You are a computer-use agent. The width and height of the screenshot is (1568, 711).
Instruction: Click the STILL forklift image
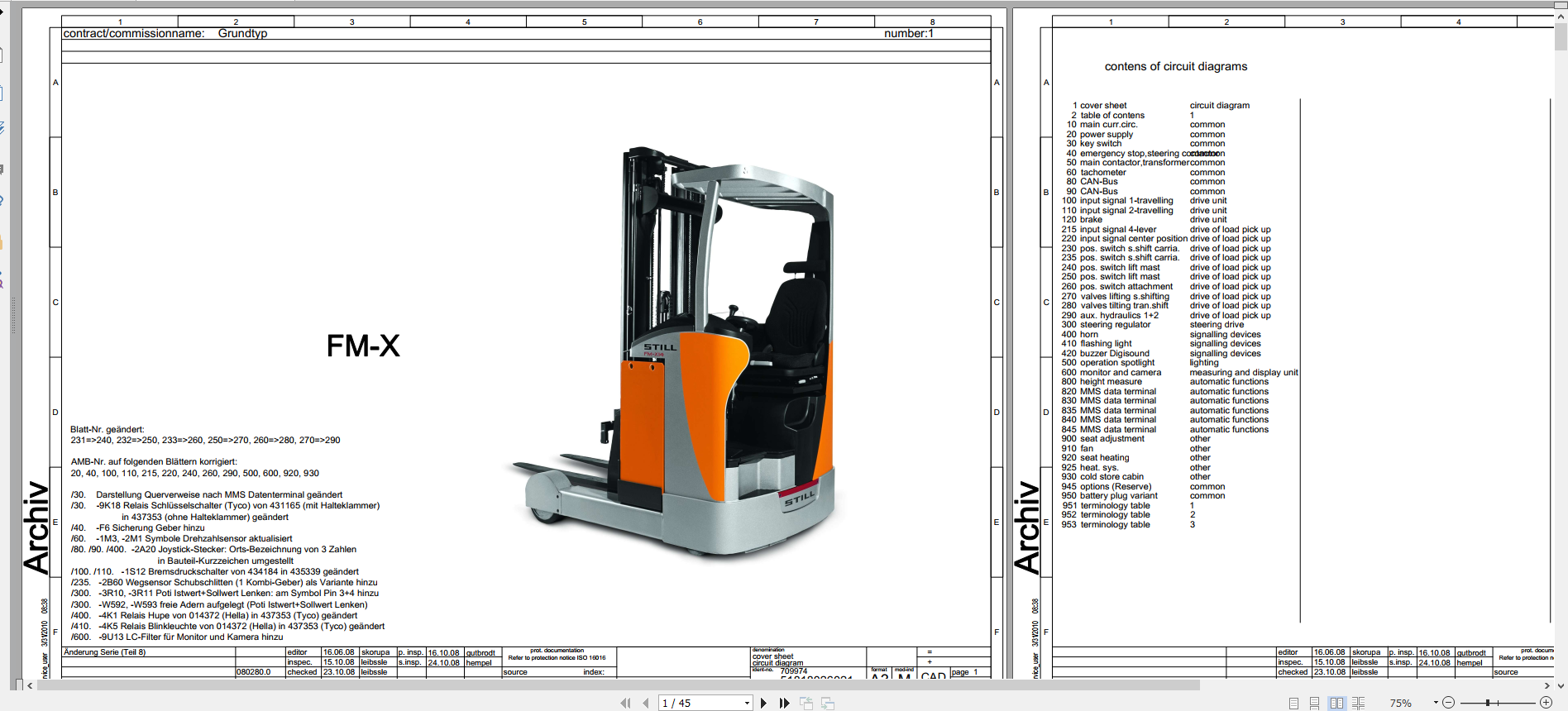tap(673, 354)
